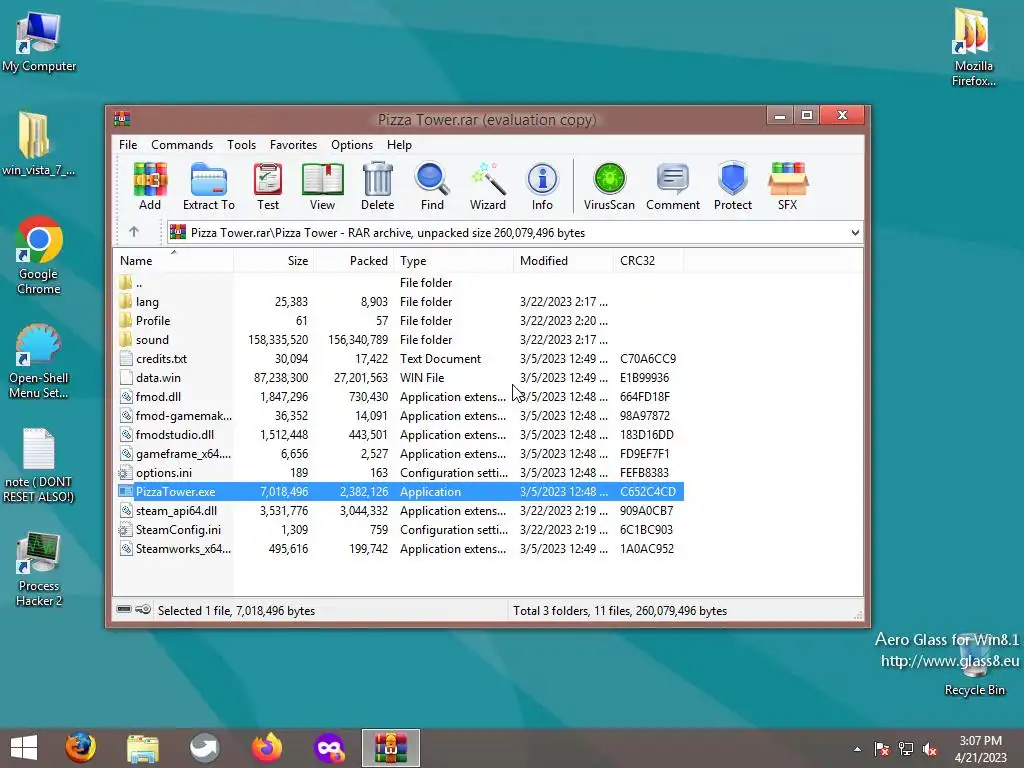Sort by Type column header

(x=454, y=261)
